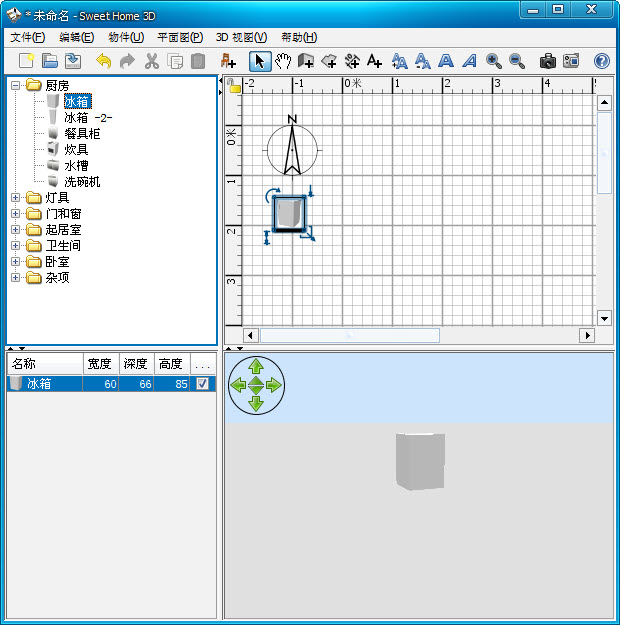The height and width of the screenshot is (625, 620).
Task: Click the plan's horizontal scrollbar thumb
Action: [350, 335]
